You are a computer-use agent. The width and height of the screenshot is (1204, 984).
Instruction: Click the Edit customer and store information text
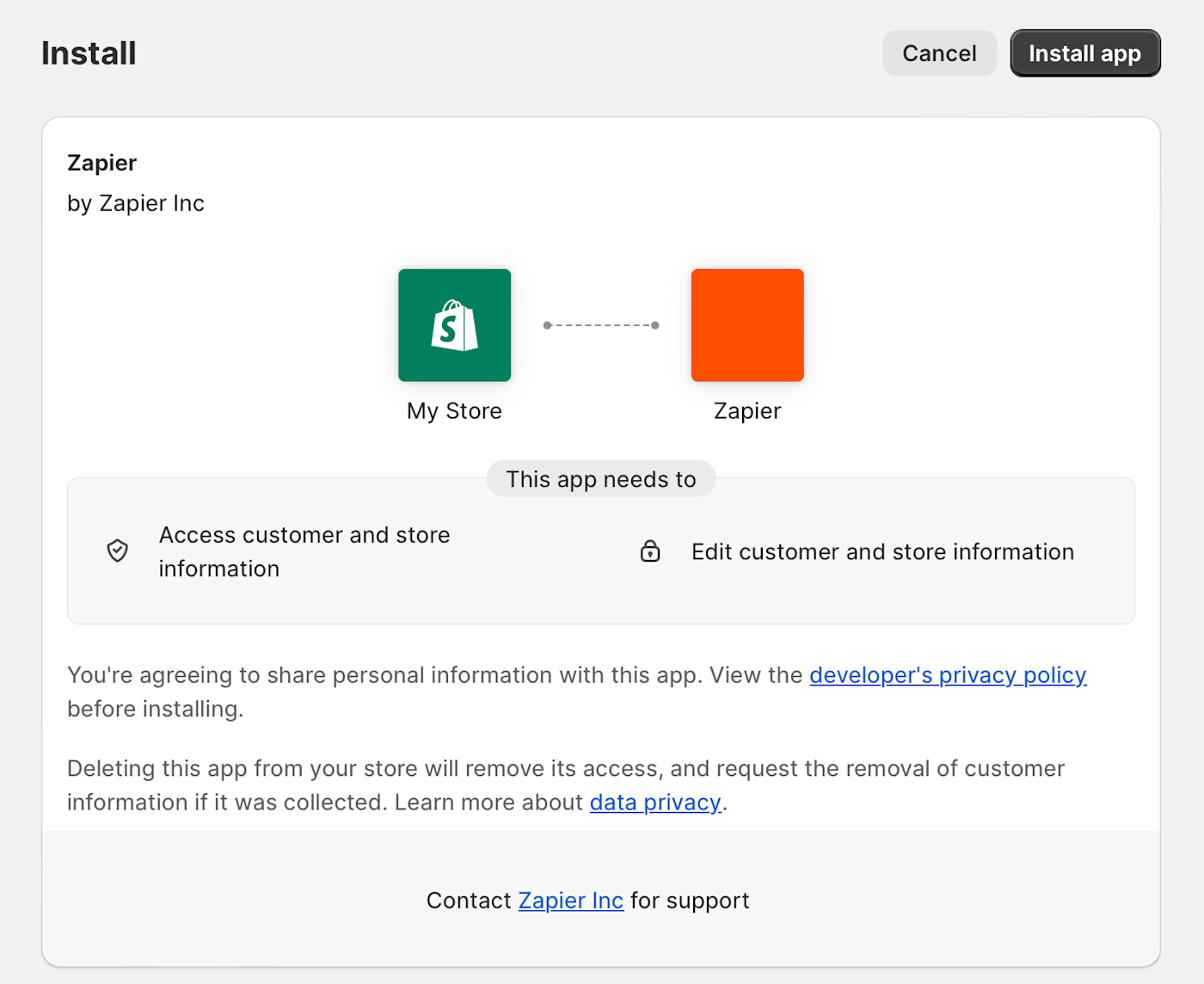pos(882,551)
